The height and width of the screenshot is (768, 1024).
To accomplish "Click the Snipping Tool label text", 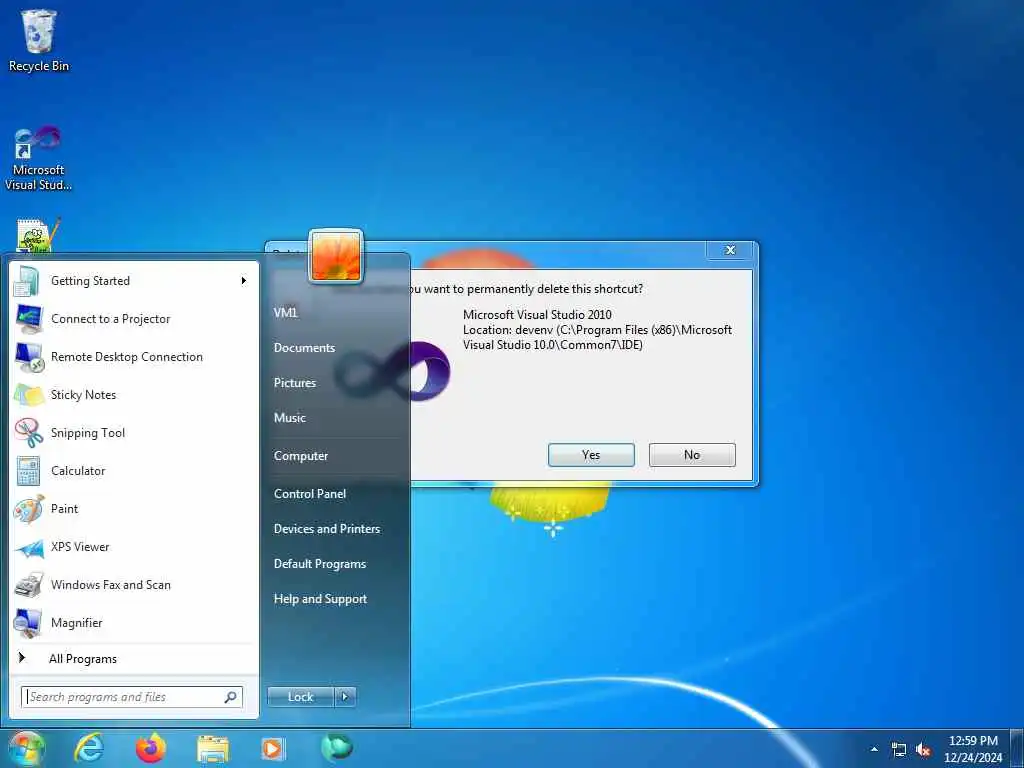I will 88,433.
